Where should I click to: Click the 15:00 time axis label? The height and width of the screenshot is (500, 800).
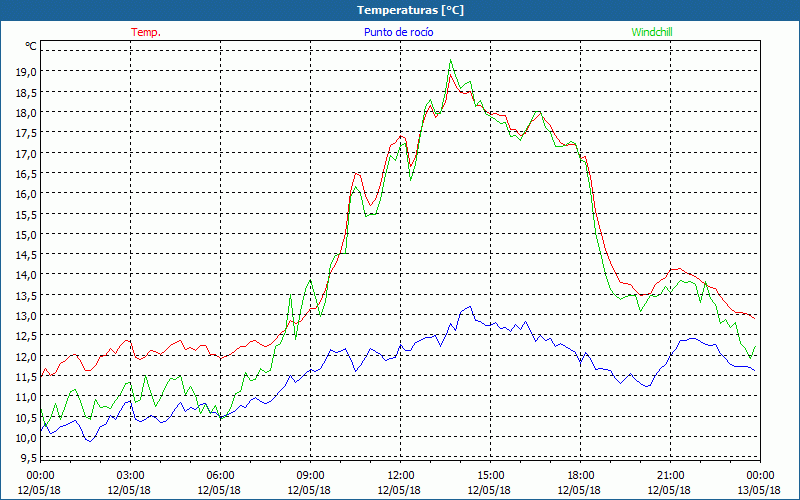click(x=490, y=476)
